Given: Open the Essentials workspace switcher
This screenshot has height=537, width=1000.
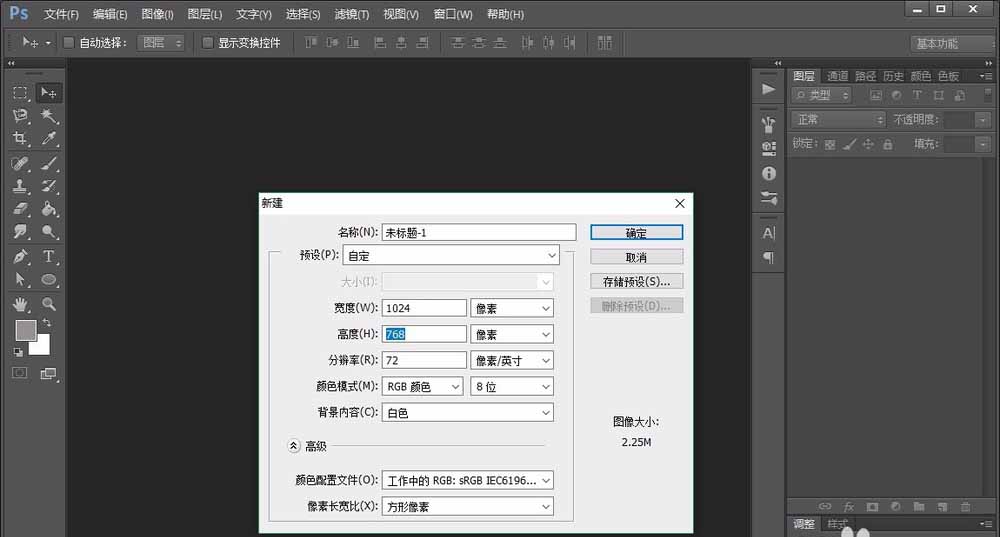Looking at the screenshot, I should (952, 43).
